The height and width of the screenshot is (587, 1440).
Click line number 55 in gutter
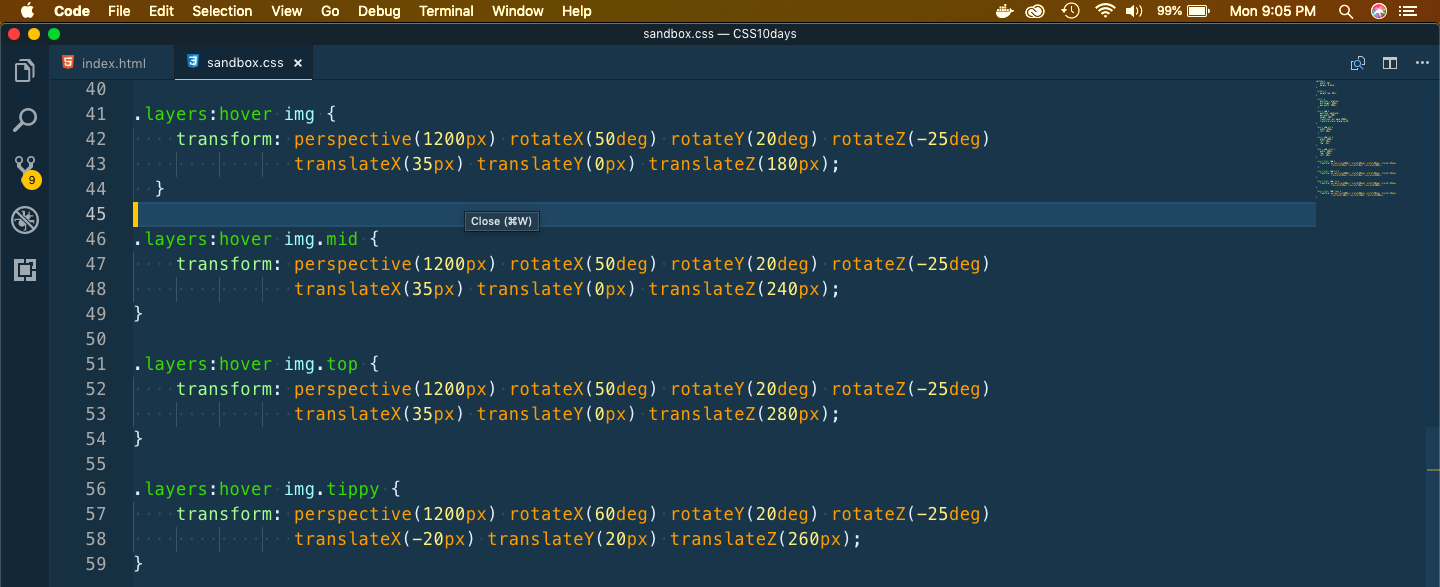[96, 464]
